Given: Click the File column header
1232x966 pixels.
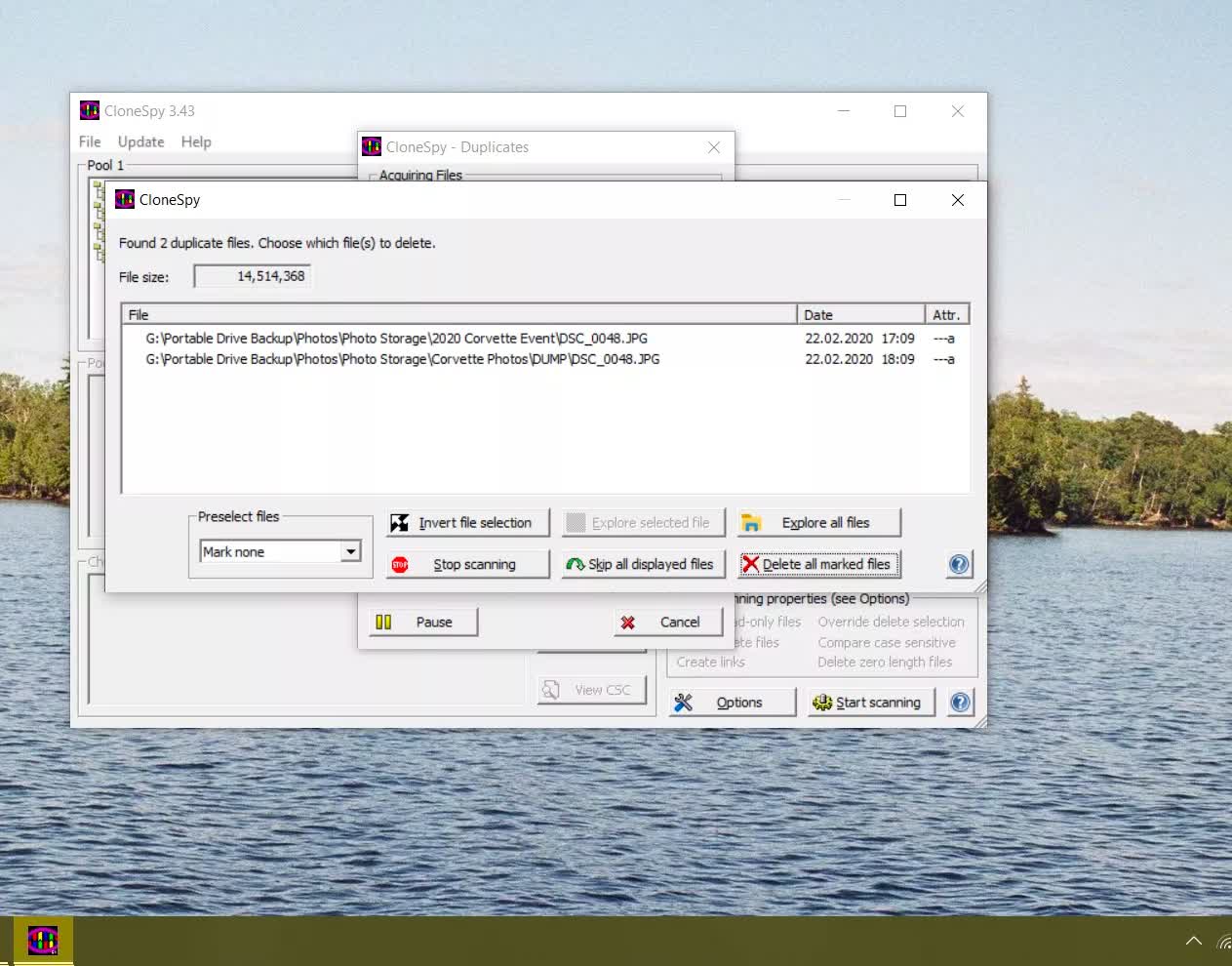Looking at the screenshot, I should [x=458, y=315].
